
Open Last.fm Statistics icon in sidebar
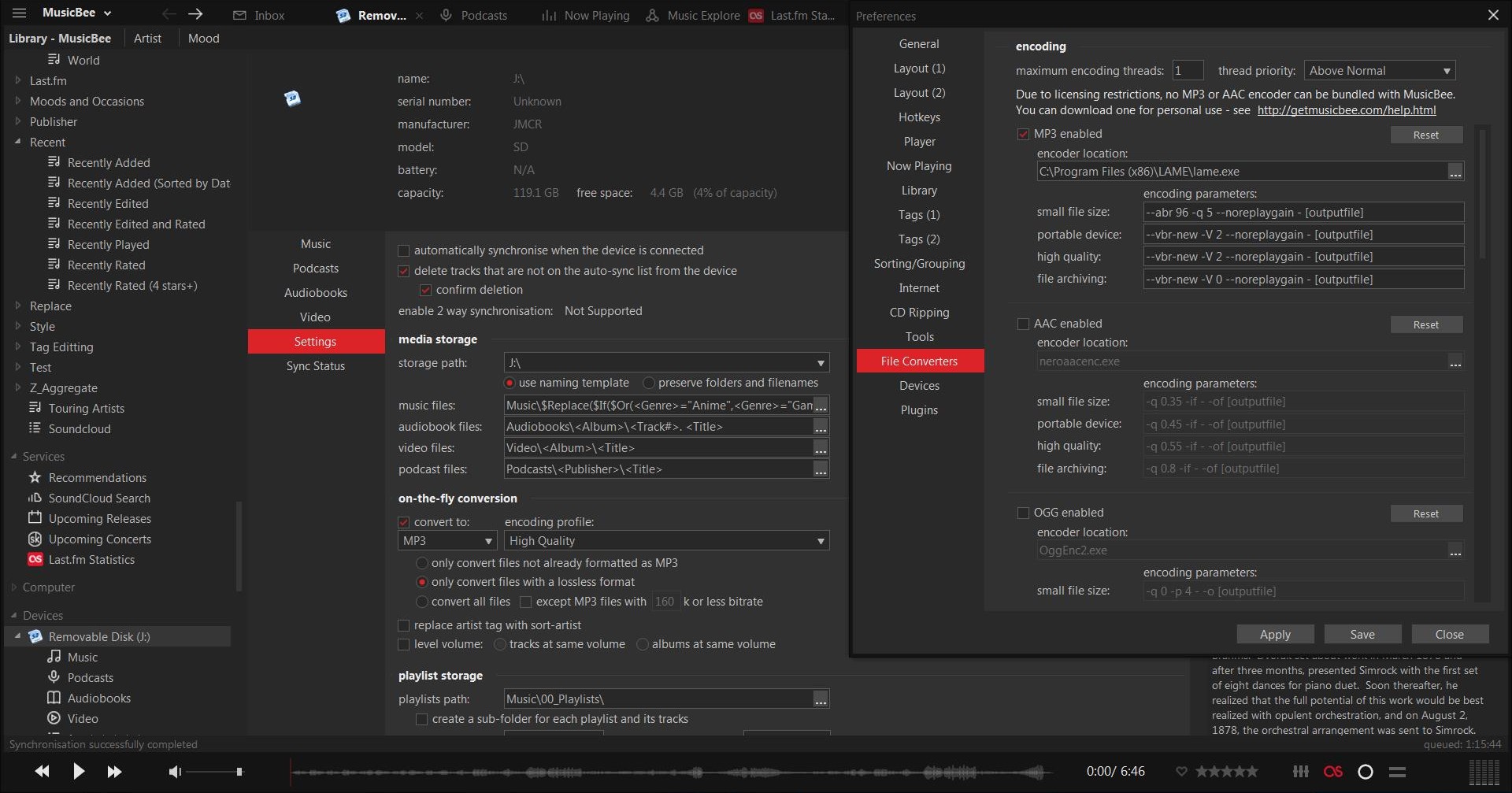coord(35,559)
